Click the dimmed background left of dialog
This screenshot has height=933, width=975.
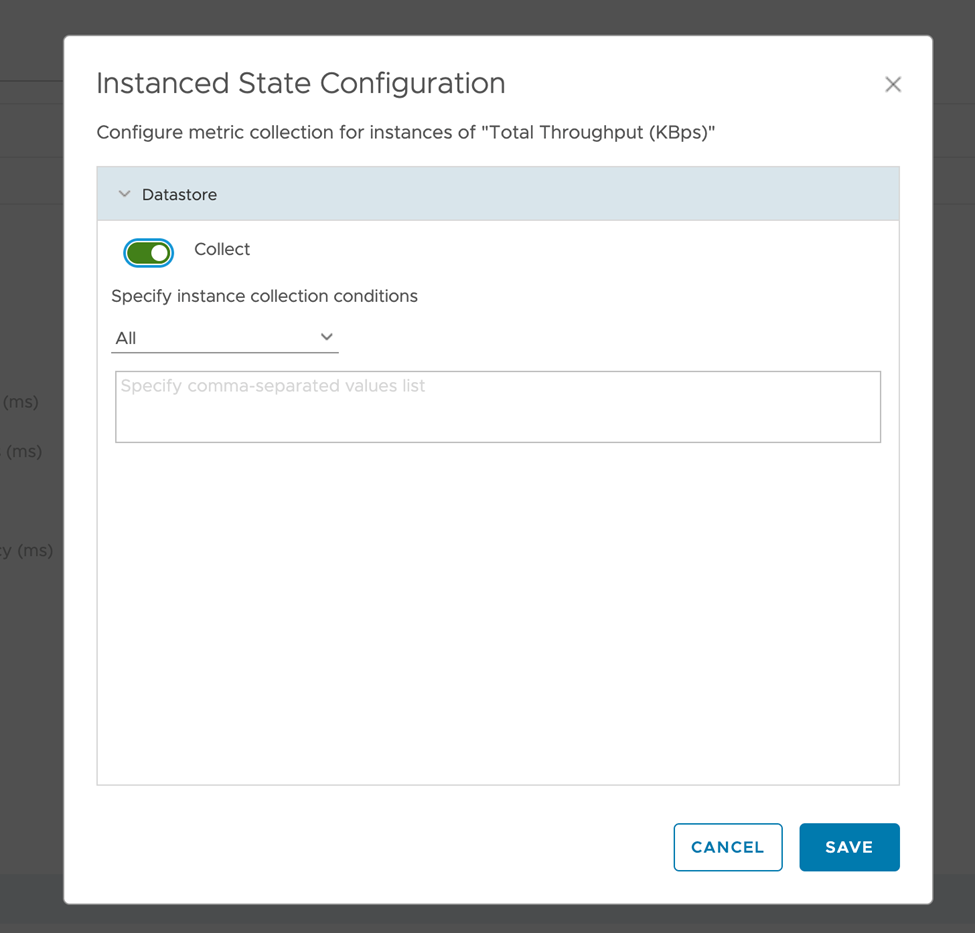[30, 300]
